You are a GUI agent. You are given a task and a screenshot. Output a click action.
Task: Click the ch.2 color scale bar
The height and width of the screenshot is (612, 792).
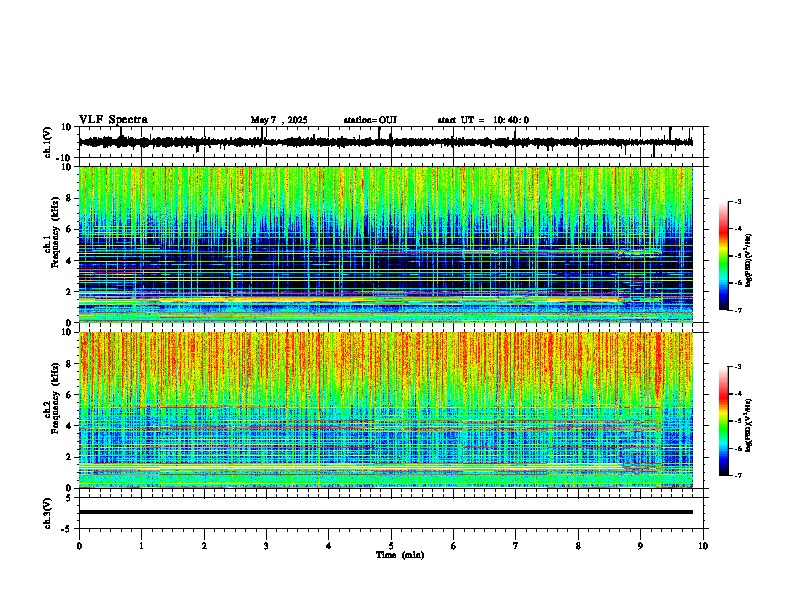coord(724,421)
